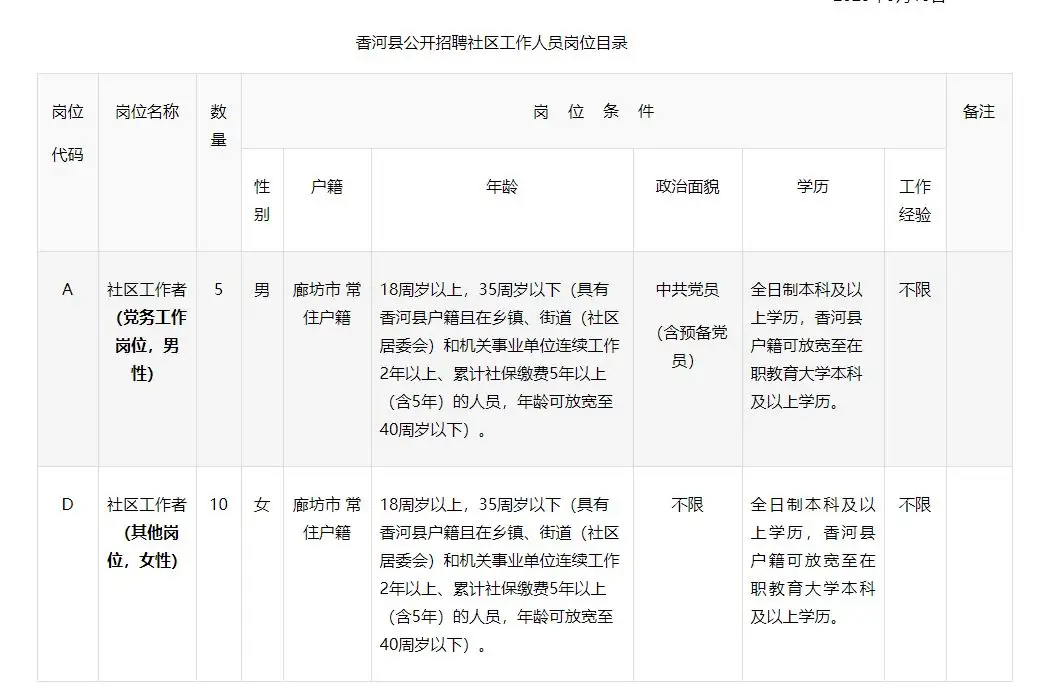The width and height of the screenshot is (1037, 693).
Task: Select the position code D cell
Action: point(68,505)
